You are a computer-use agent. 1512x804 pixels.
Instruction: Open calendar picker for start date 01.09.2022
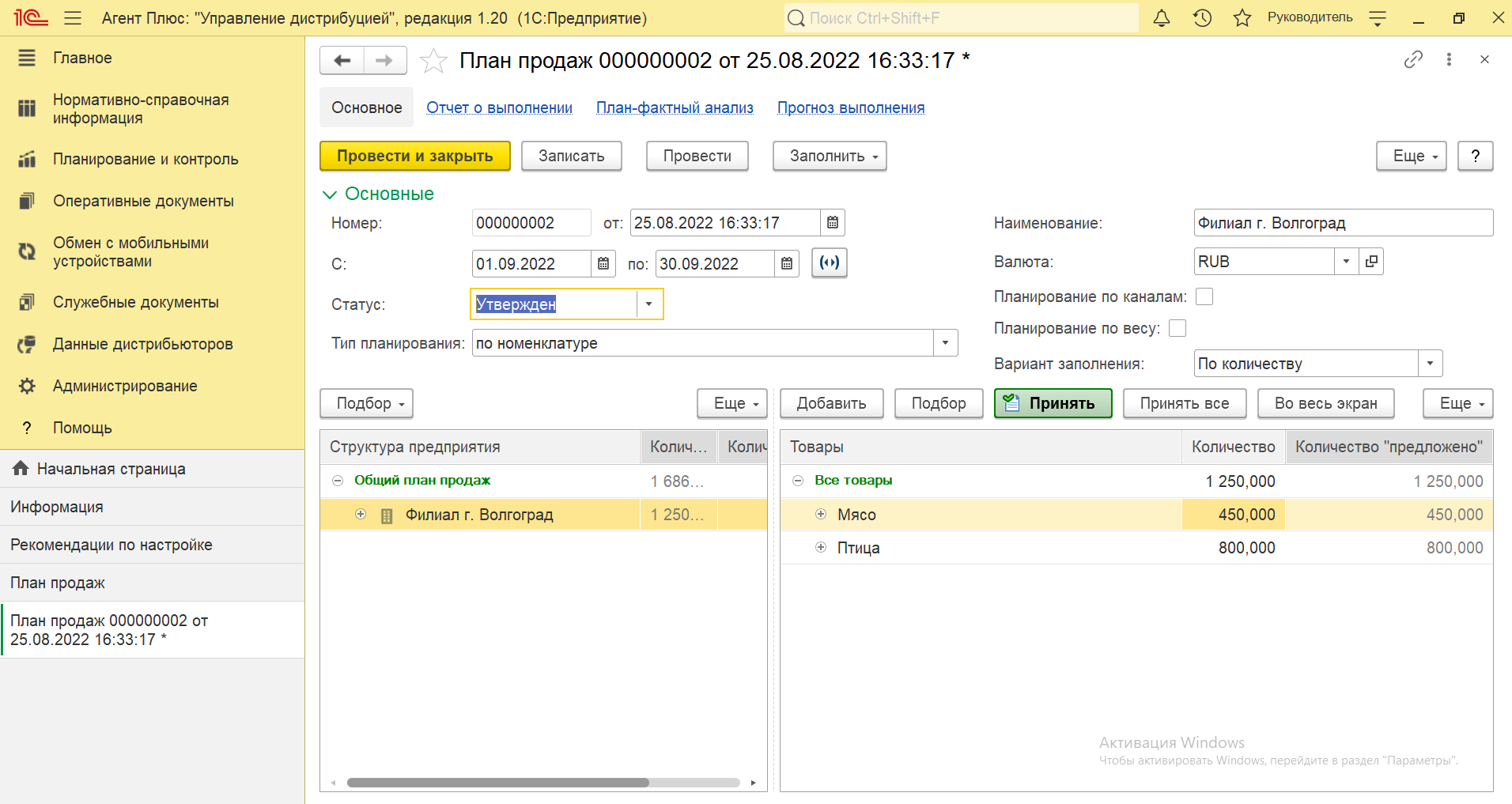[x=603, y=264]
